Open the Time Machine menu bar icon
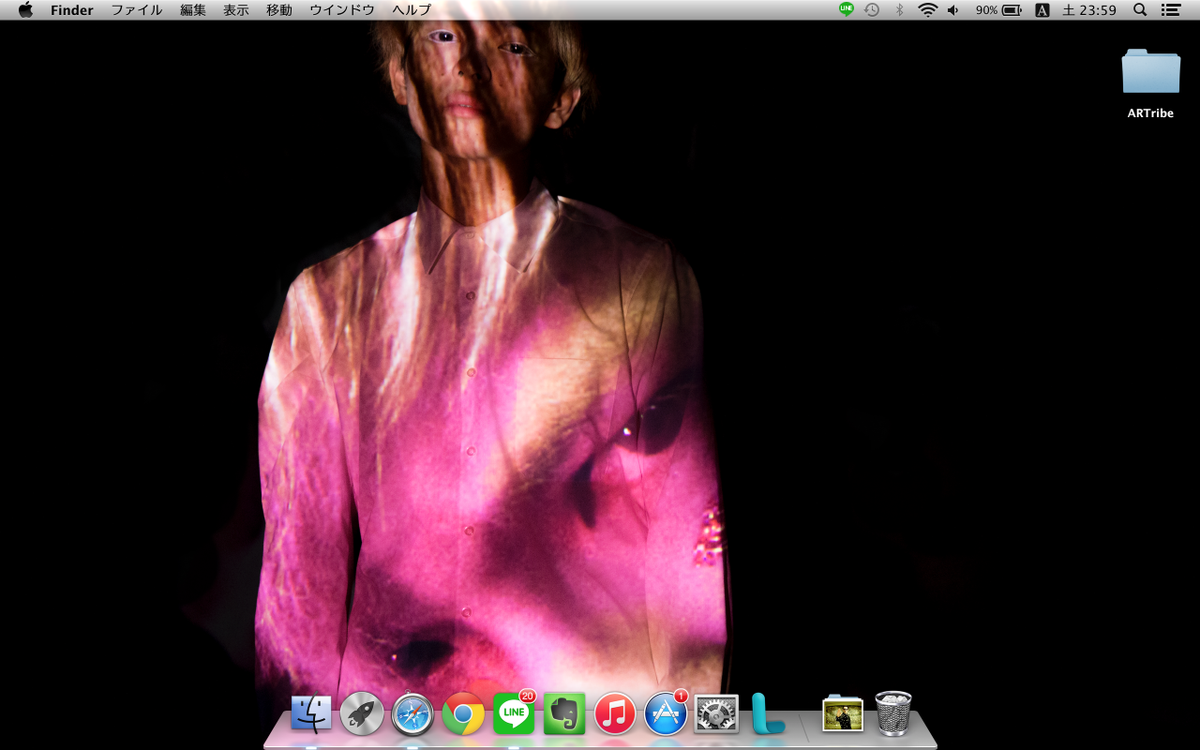This screenshot has width=1200, height=750. click(872, 10)
